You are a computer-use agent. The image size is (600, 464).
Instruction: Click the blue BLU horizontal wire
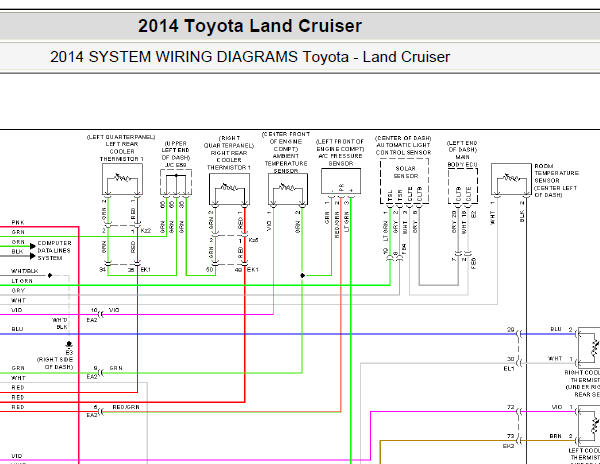pos(259,334)
